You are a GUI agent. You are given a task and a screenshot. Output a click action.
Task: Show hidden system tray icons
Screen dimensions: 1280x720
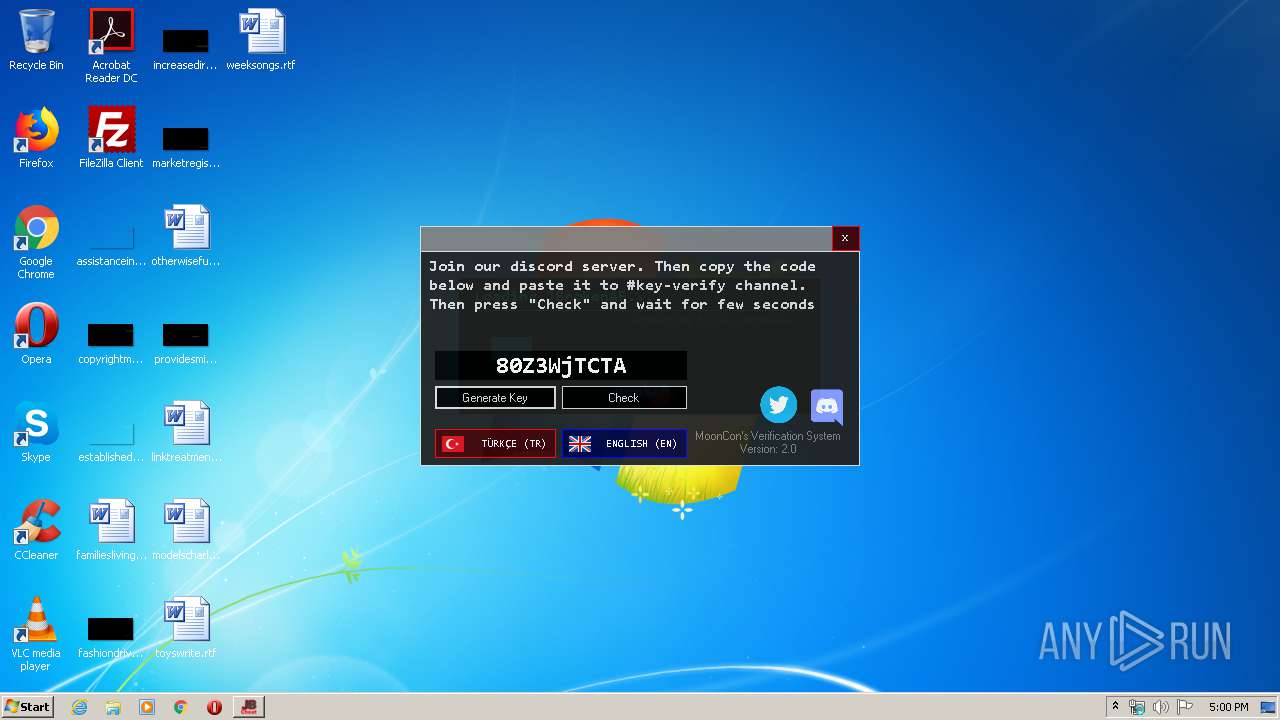pyautogui.click(x=1115, y=707)
